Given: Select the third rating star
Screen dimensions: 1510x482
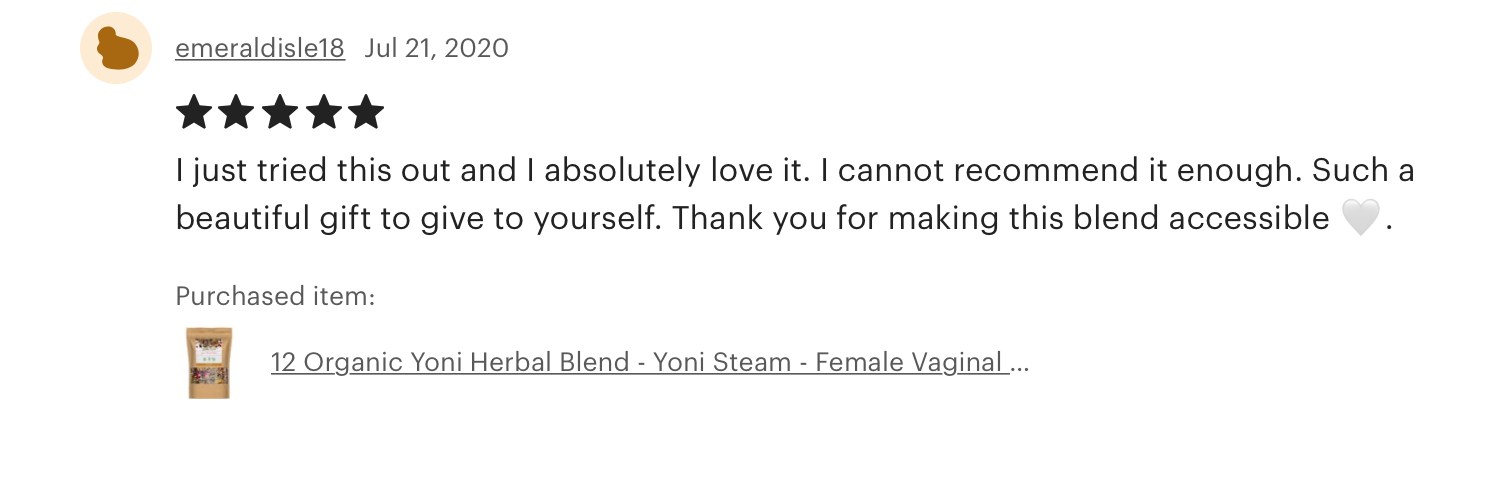Looking at the screenshot, I should [280, 113].
